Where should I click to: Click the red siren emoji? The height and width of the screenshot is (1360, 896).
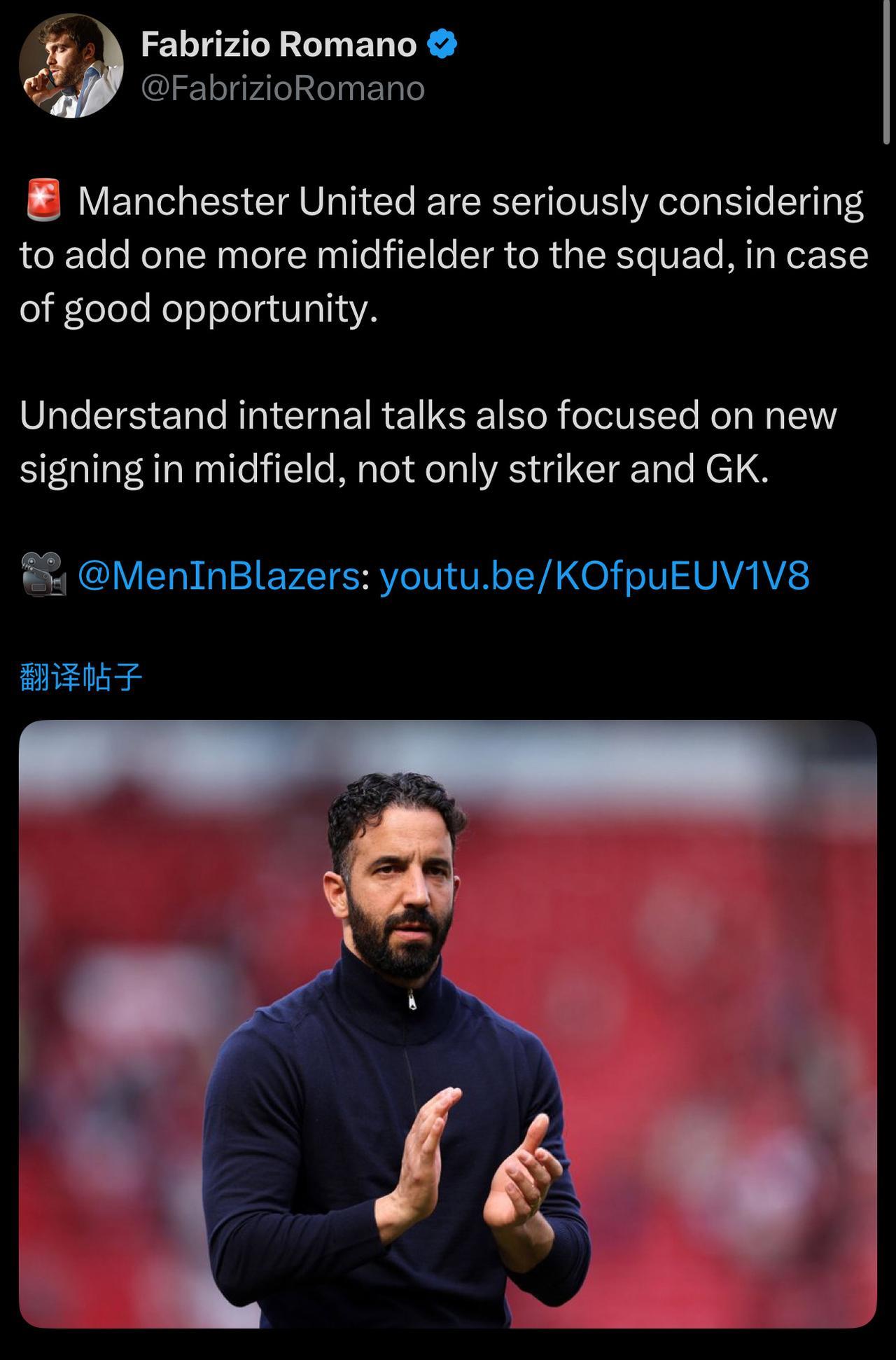point(43,201)
